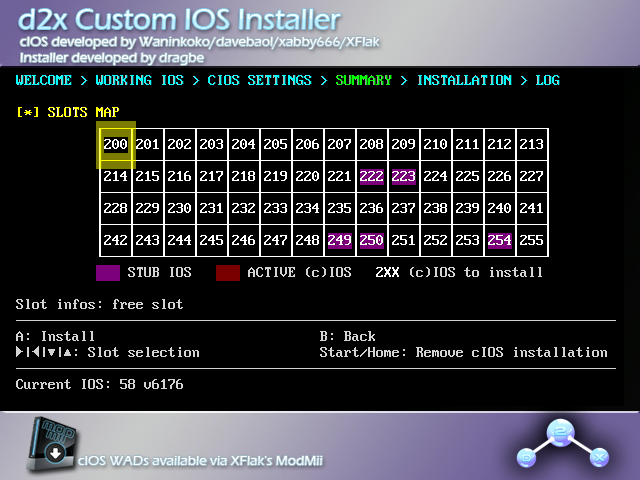The image size is (640, 480).
Task: Jump to the LOG step
Action: (x=547, y=80)
